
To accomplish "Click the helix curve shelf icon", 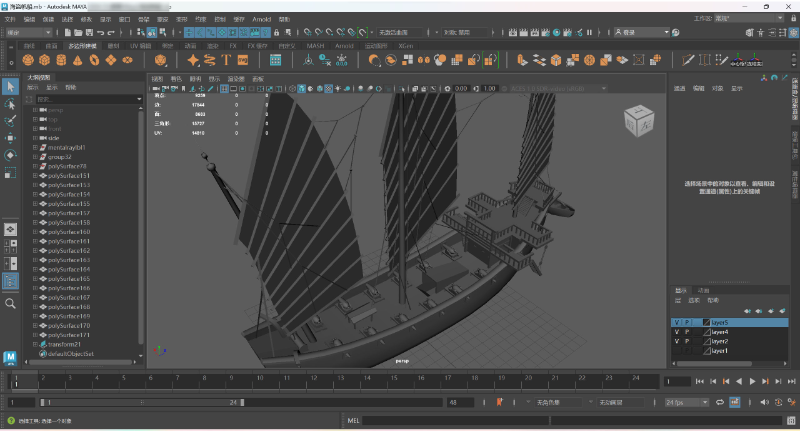I will point(210,60).
